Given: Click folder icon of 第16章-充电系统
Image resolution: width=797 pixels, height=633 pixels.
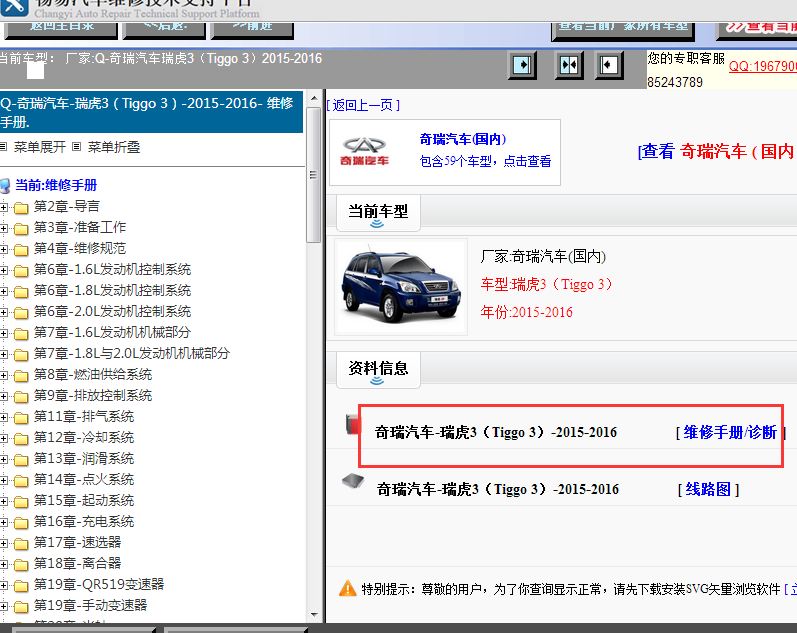Looking at the screenshot, I should click(x=21, y=523).
